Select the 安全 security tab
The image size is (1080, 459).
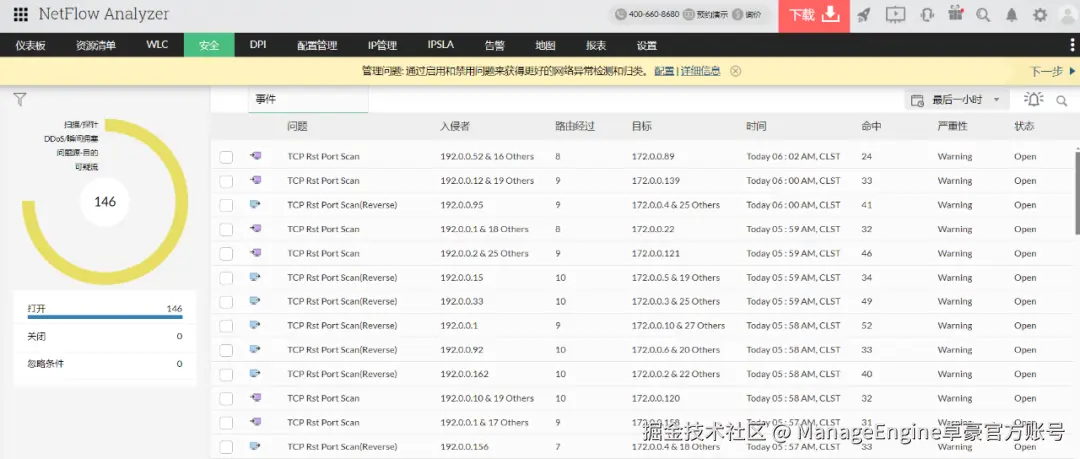point(209,45)
